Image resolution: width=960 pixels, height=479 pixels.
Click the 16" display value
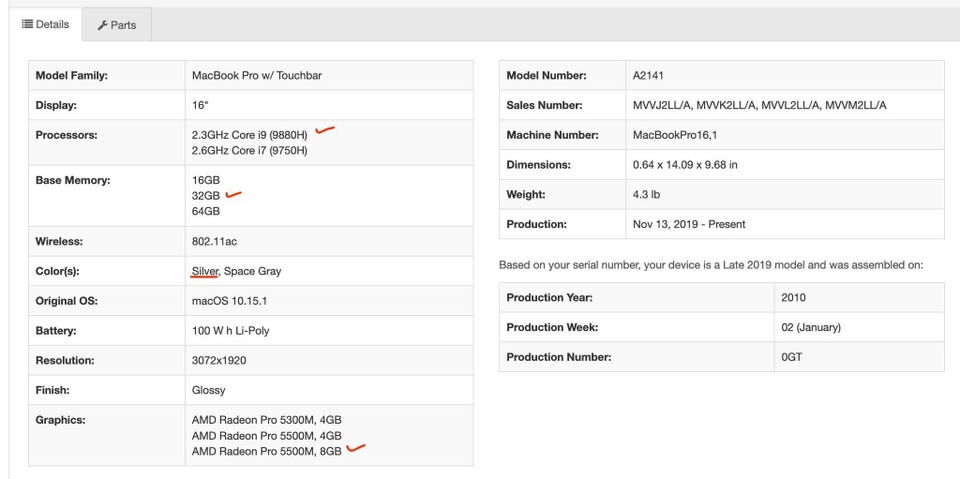(200, 105)
